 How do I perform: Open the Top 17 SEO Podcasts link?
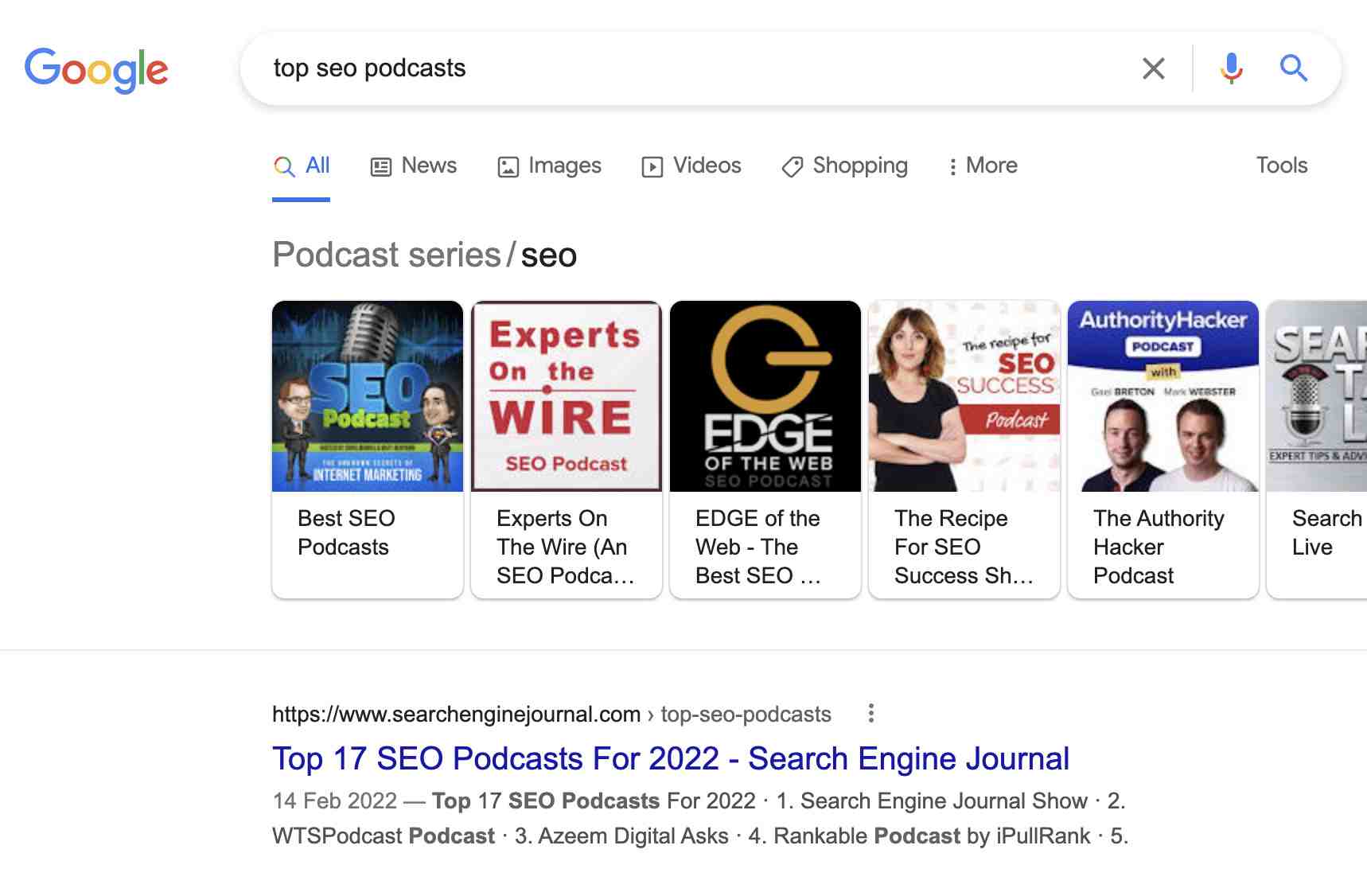(671, 758)
